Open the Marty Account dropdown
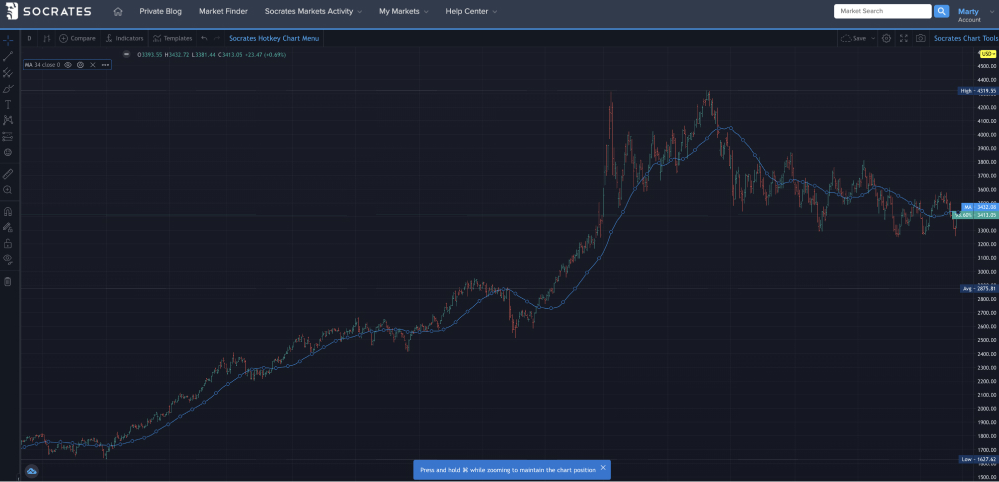 (975, 15)
